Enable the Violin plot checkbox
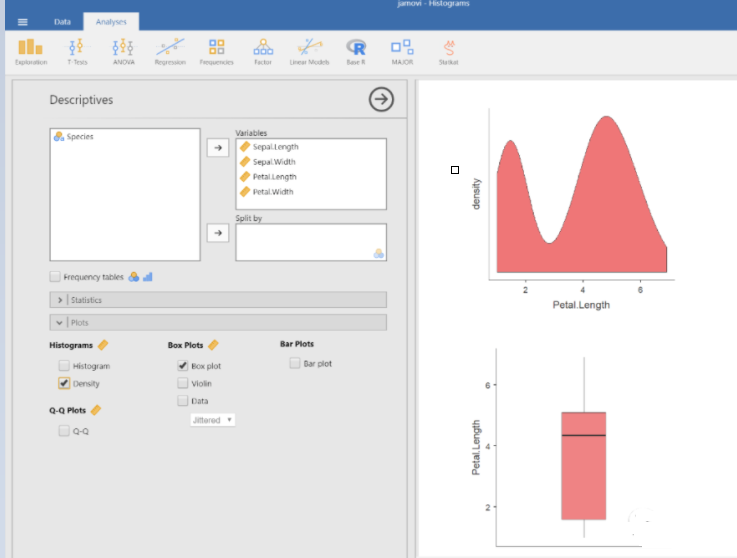Screen dimensions: 737x558 [183, 383]
